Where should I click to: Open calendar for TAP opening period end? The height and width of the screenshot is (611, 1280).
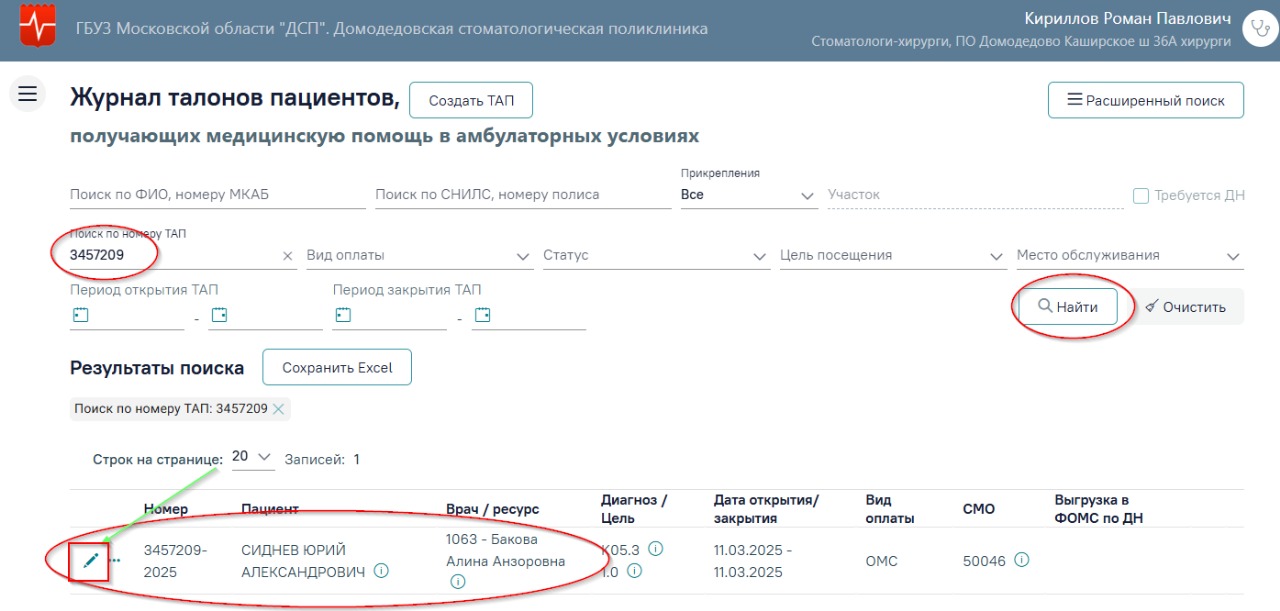pyautogui.click(x=219, y=315)
